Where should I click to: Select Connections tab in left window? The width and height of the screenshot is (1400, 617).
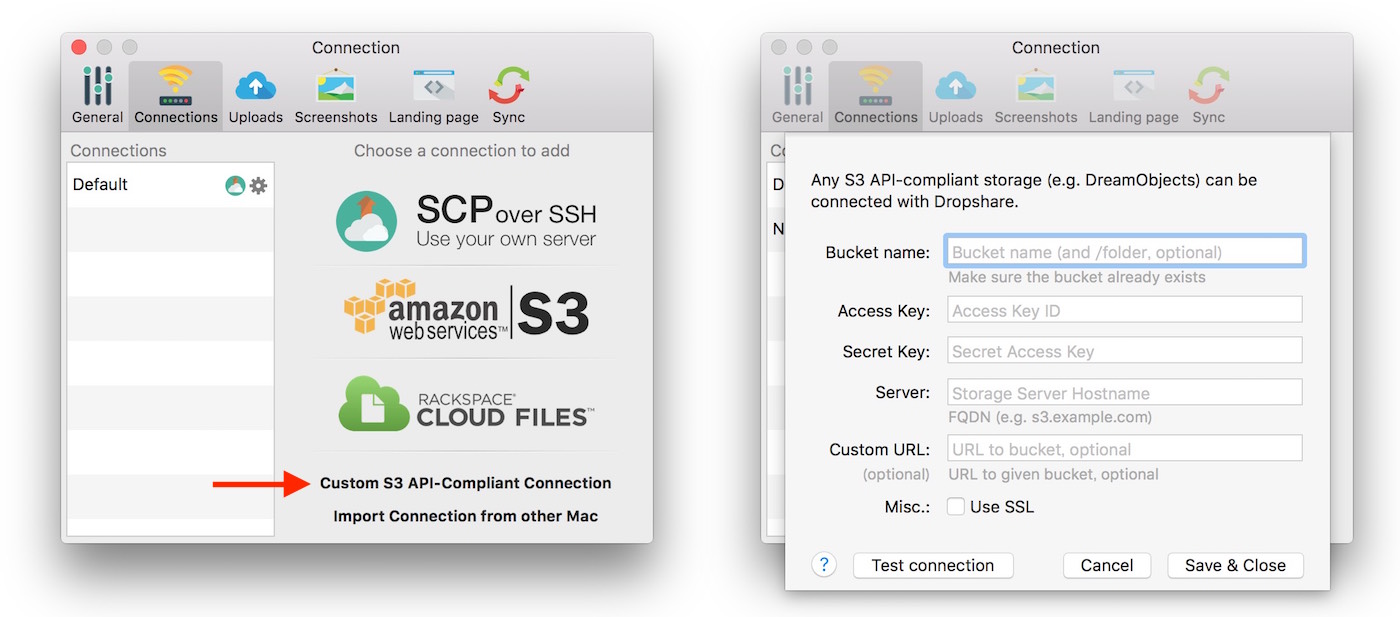coord(176,96)
